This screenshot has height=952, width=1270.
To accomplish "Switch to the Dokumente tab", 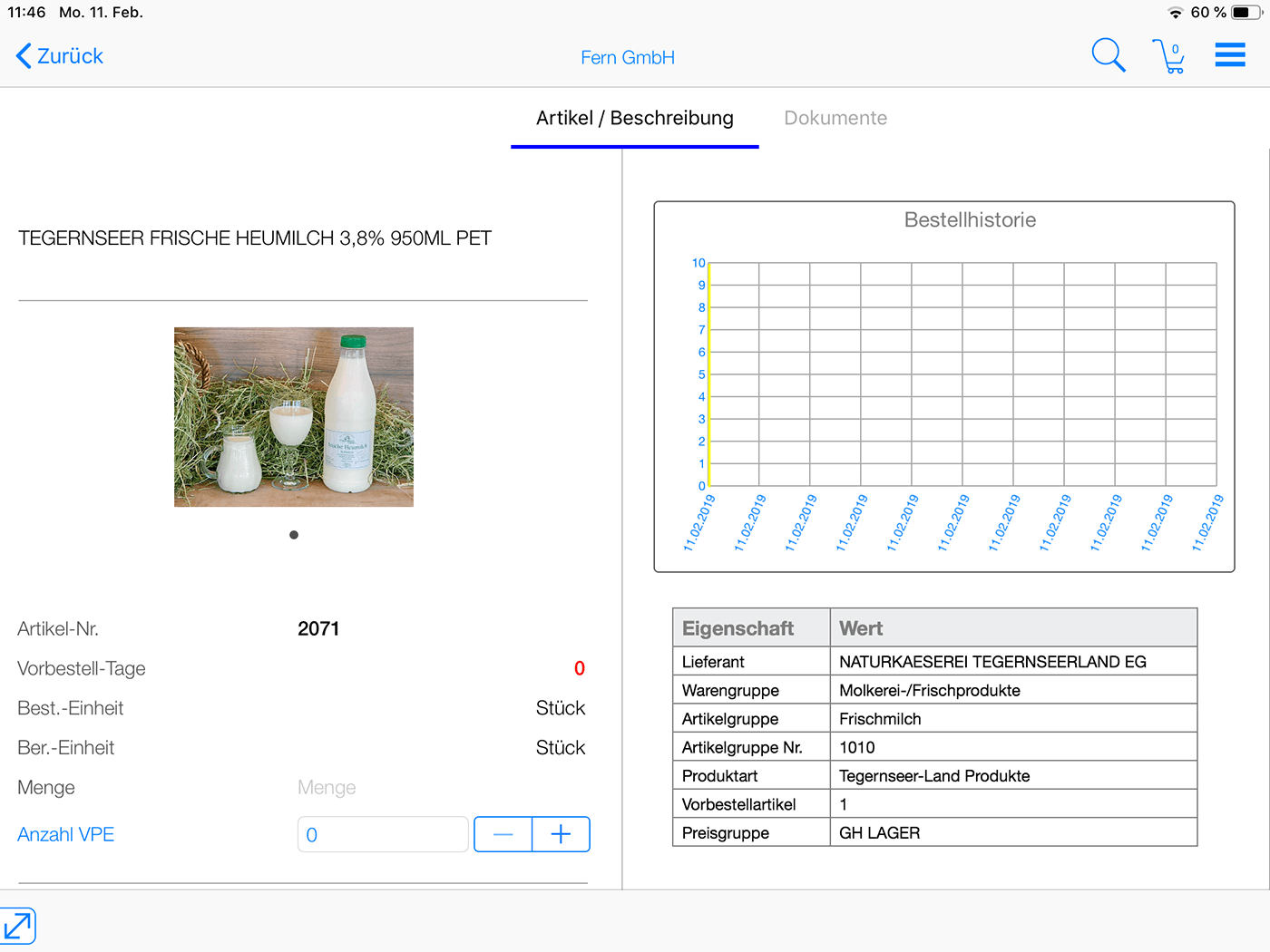I will pos(835,118).
